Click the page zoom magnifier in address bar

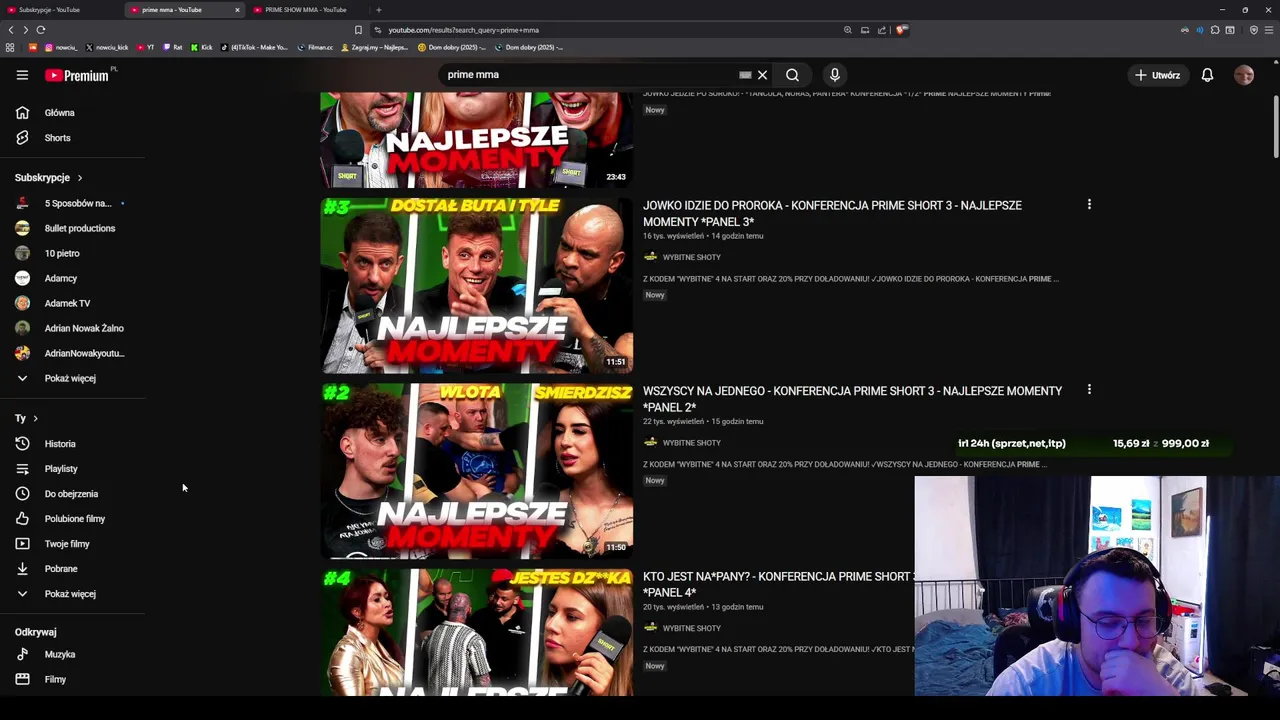click(x=848, y=30)
